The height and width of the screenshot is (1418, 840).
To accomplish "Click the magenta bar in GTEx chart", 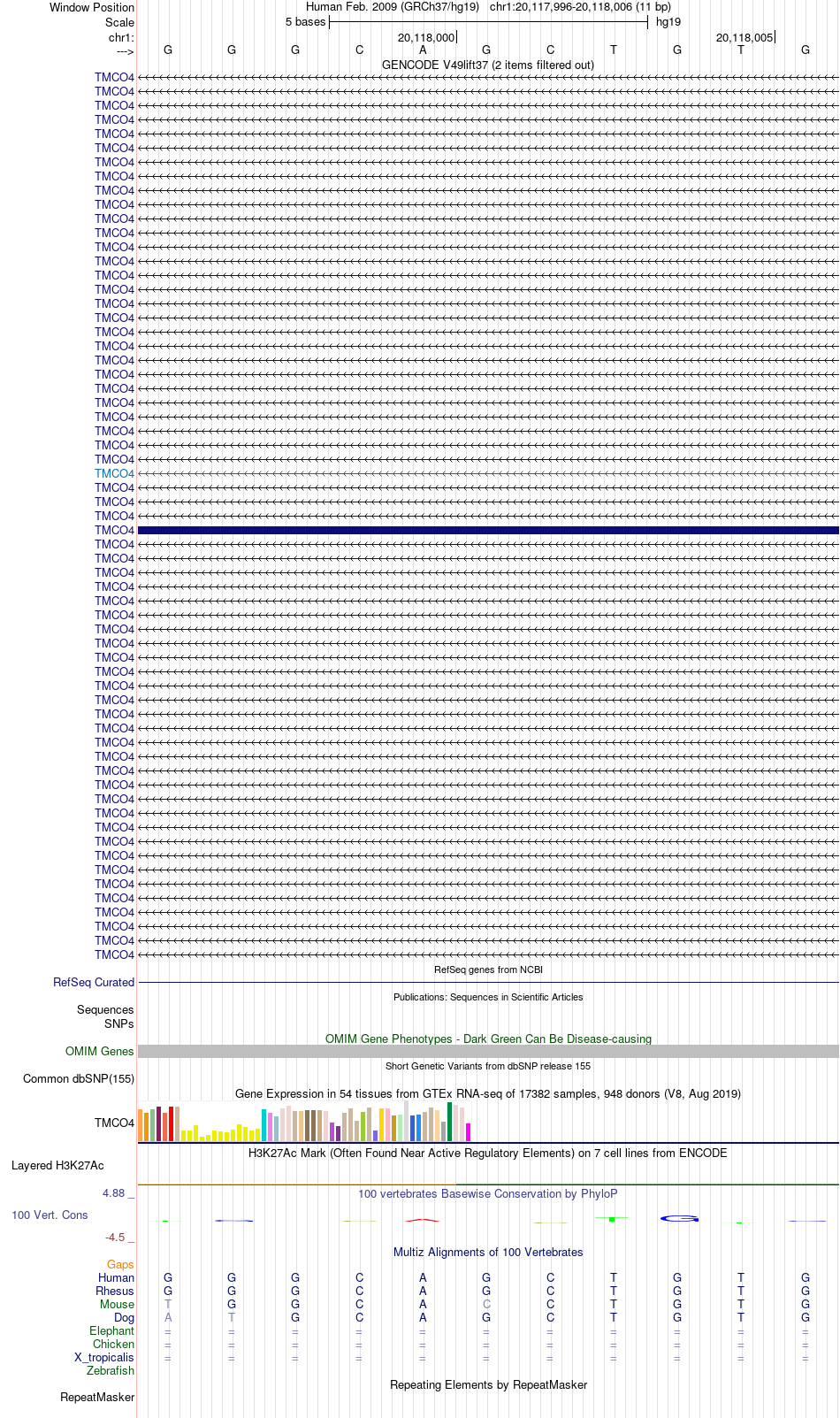I will pyautogui.click(x=468, y=1132).
